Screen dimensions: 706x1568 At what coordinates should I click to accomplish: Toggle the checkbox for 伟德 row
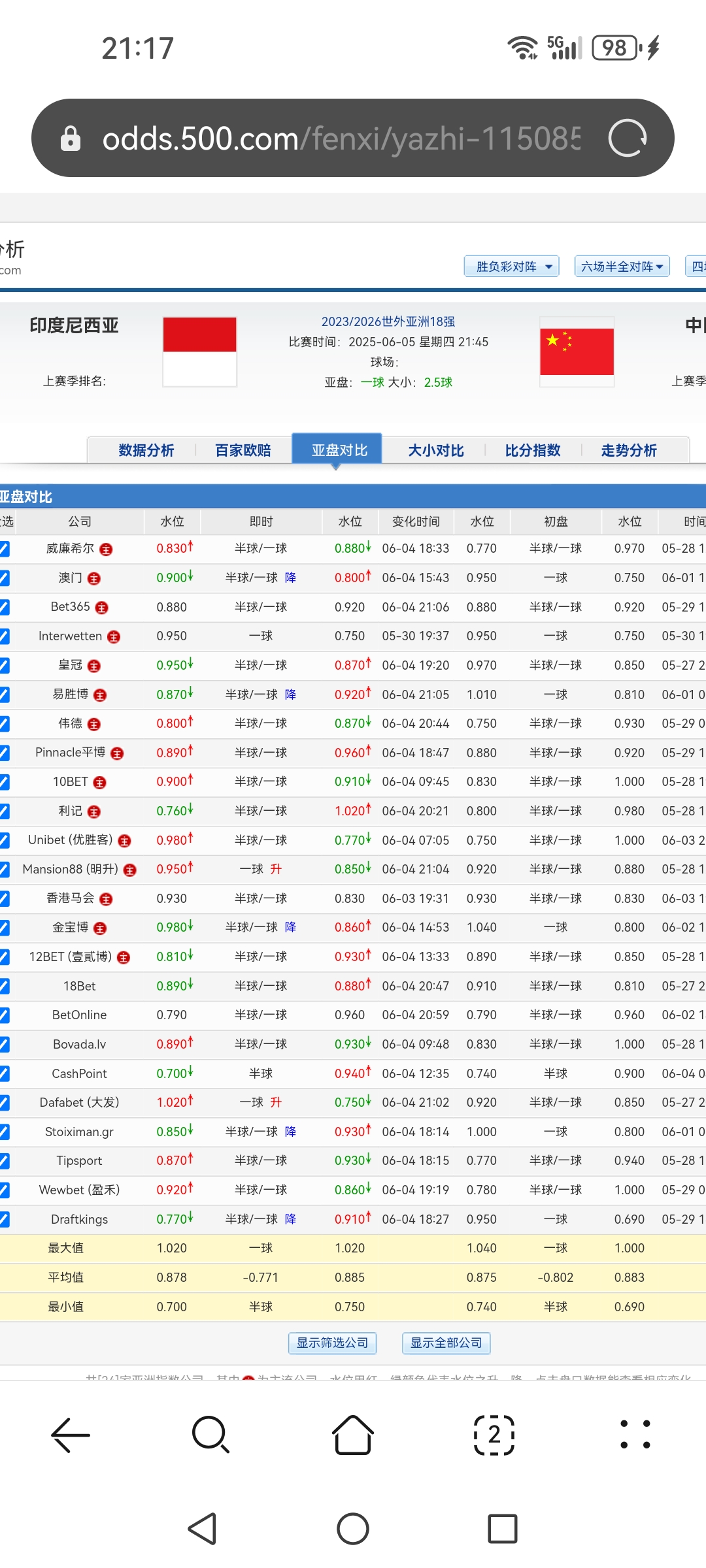4,724
